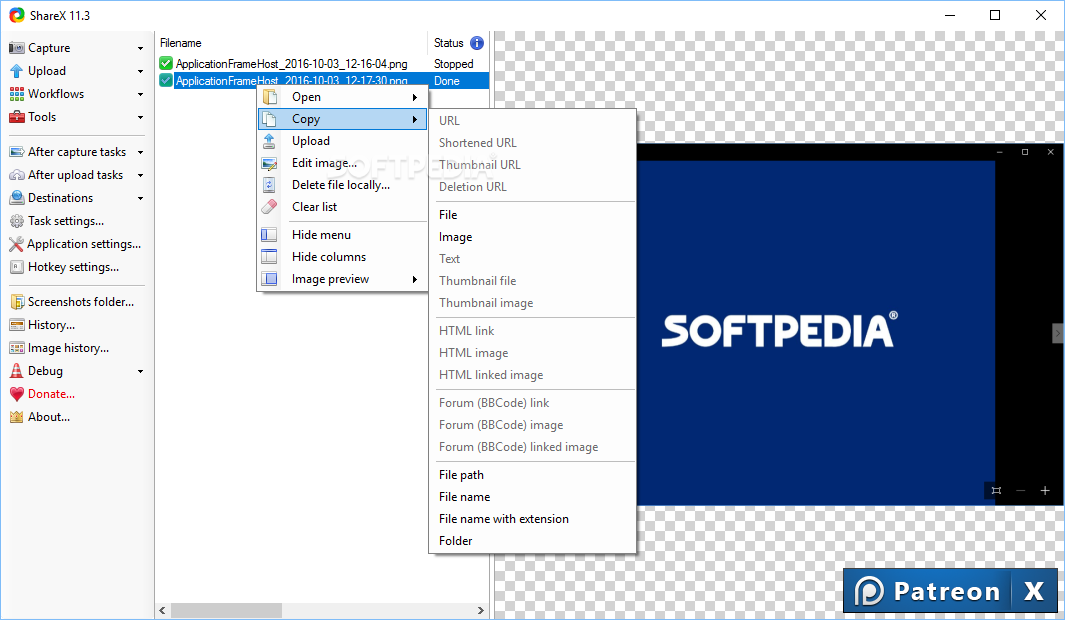
Task: Expand the Tools dropdown arrow
Action: [141, 117]
